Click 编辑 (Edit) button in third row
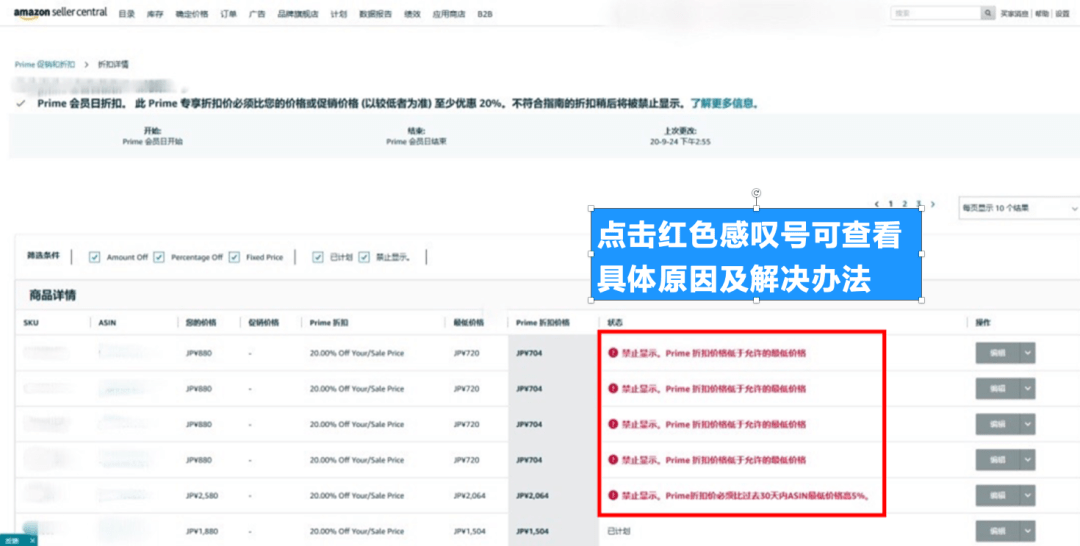This screenshot has width=1080, height=546. pyautogui.click(x=997, y=424)
